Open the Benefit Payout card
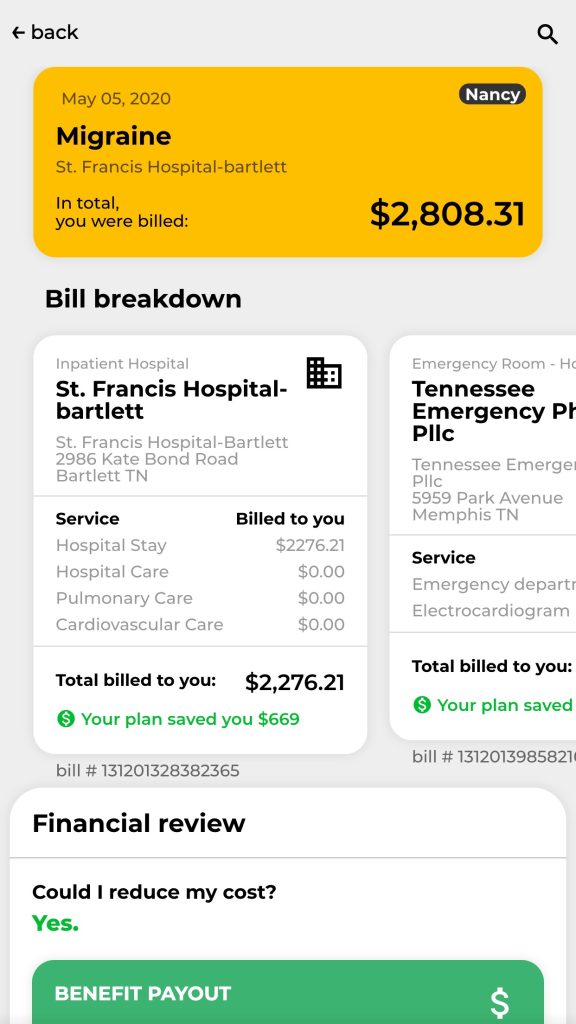The image size is (576, 1024). click(288, 992)
